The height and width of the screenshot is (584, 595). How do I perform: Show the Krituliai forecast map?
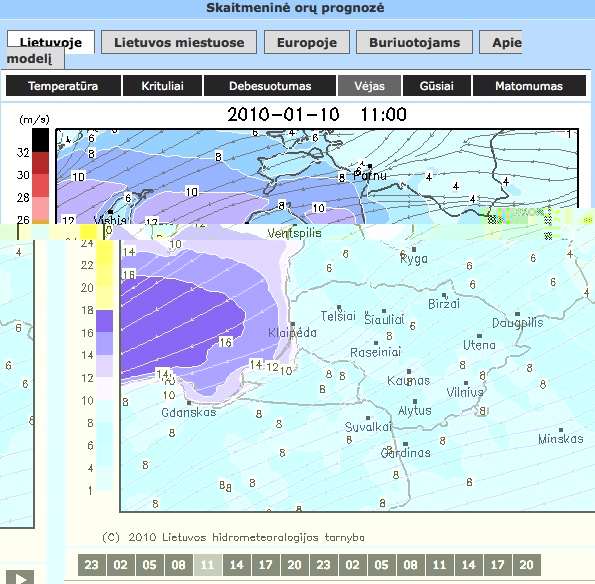click(162, 86)
